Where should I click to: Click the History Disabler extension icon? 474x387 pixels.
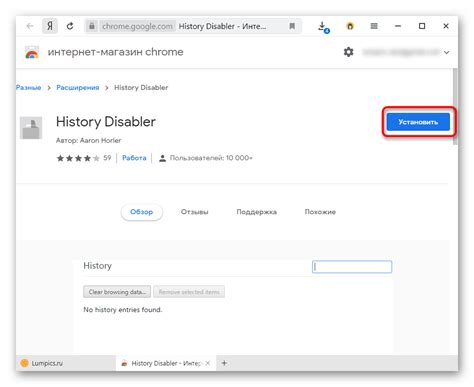(31, 128)
